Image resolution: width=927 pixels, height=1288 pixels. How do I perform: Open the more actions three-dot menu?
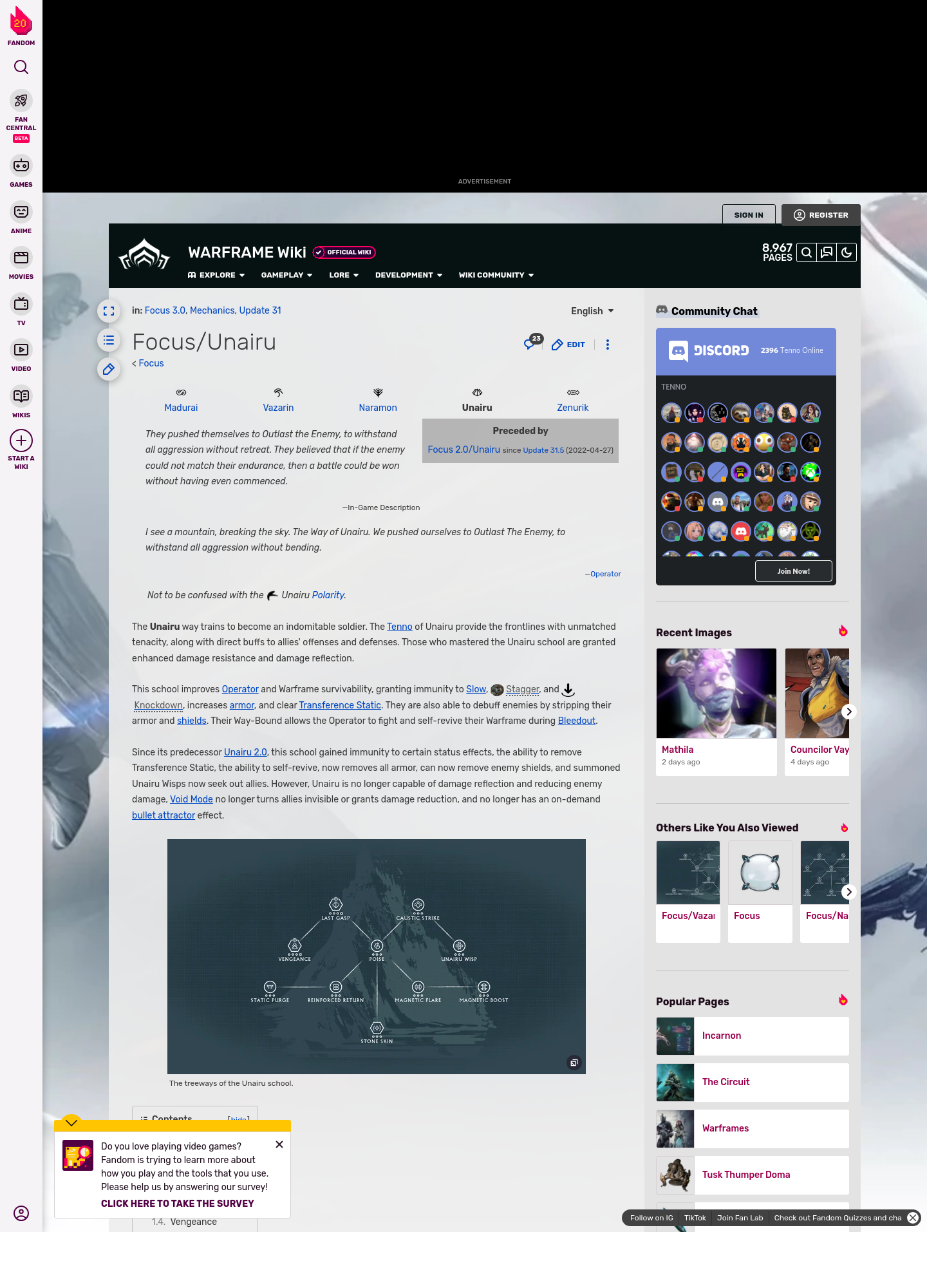click(607, 345)
